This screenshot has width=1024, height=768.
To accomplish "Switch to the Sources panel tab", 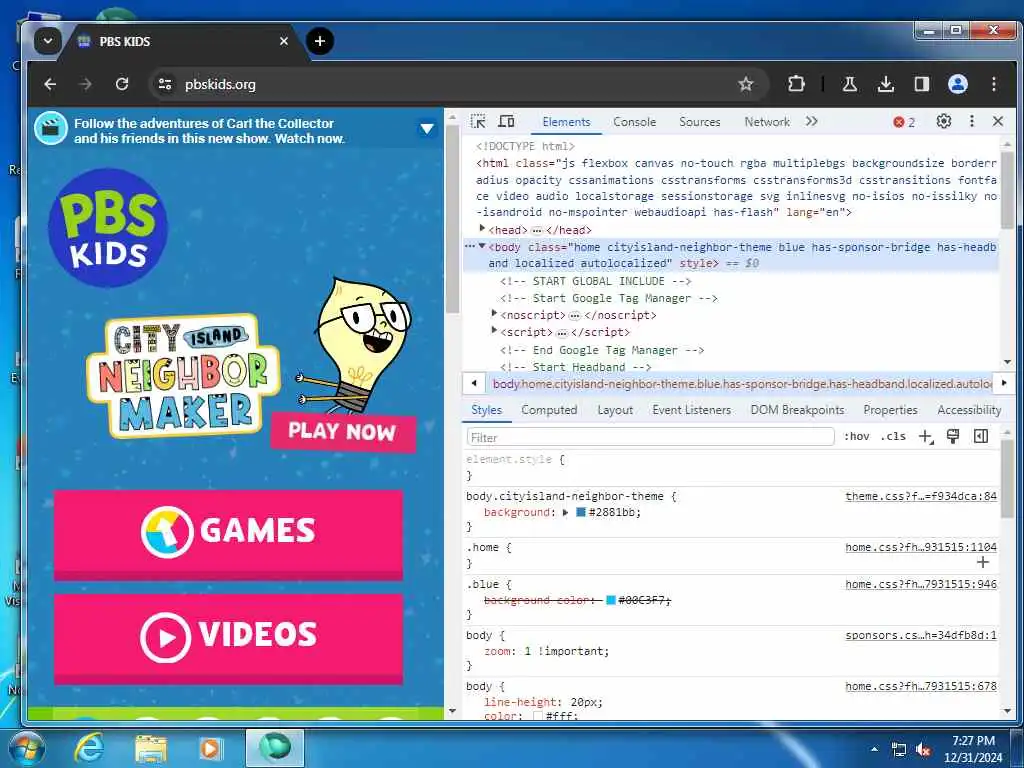I will click(x=699, y=122).
